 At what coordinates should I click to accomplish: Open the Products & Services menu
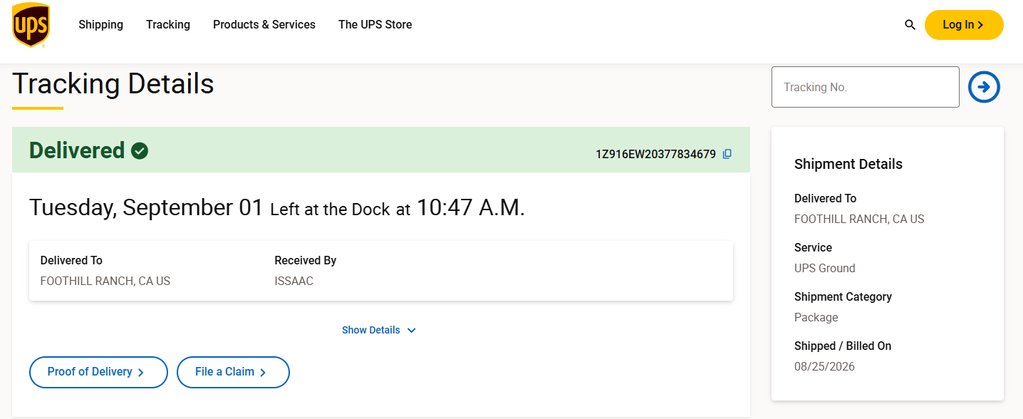pyautogui.click(x=264, y=25)
